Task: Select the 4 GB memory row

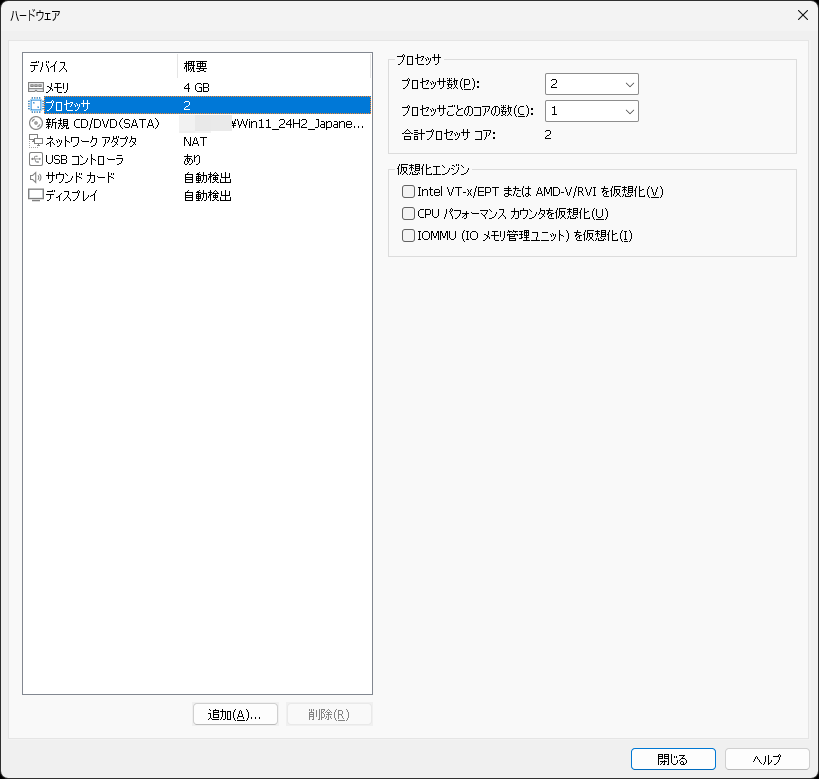Action: 195,85
